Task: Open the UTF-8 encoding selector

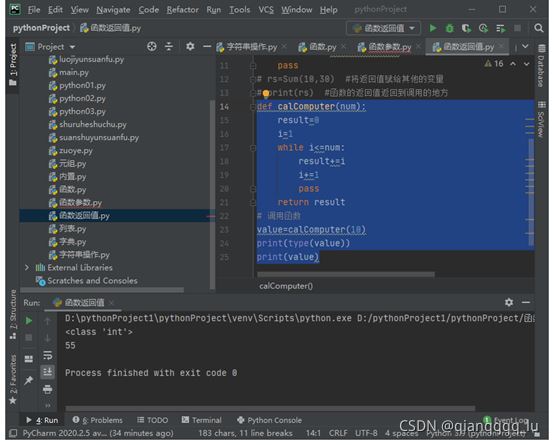Action: coord(366,433)
